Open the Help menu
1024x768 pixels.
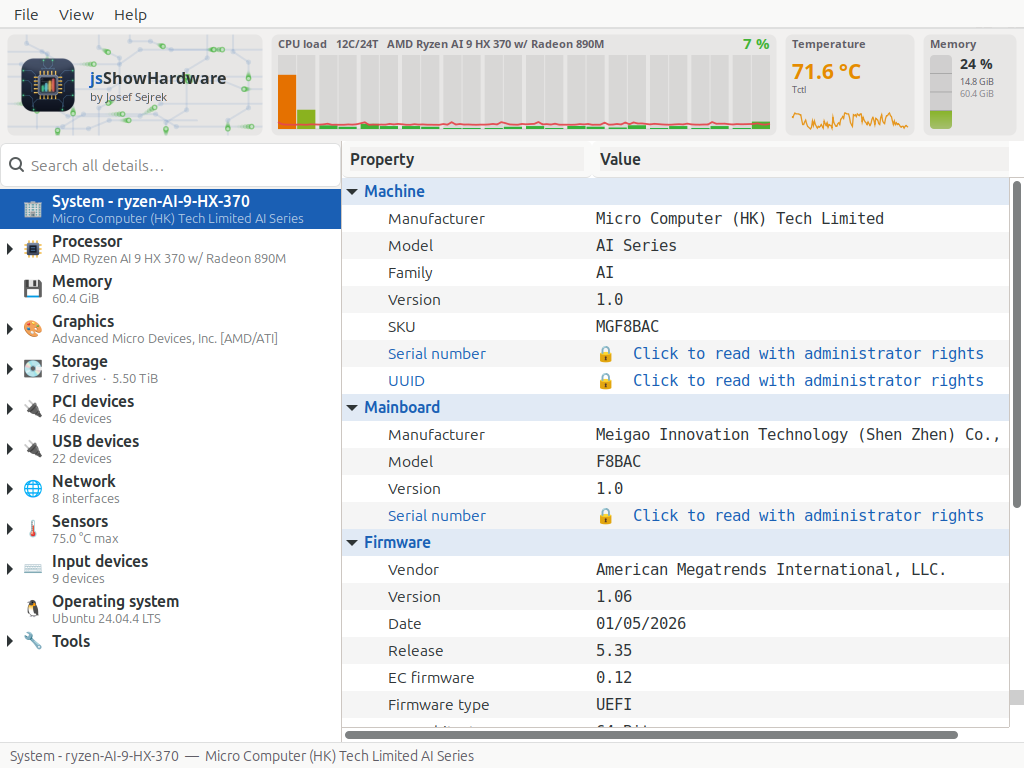[x=130, y=14]
